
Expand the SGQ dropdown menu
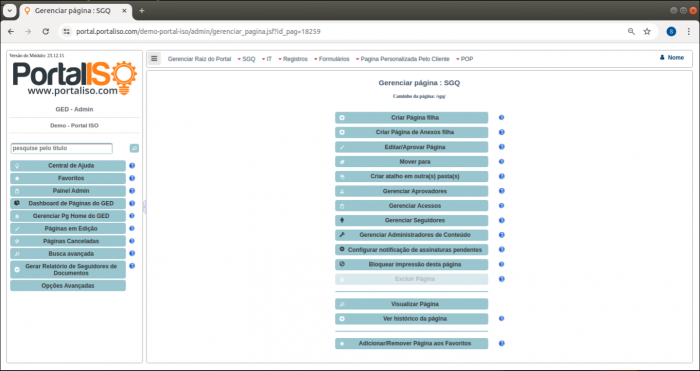(x=246, y=59)
